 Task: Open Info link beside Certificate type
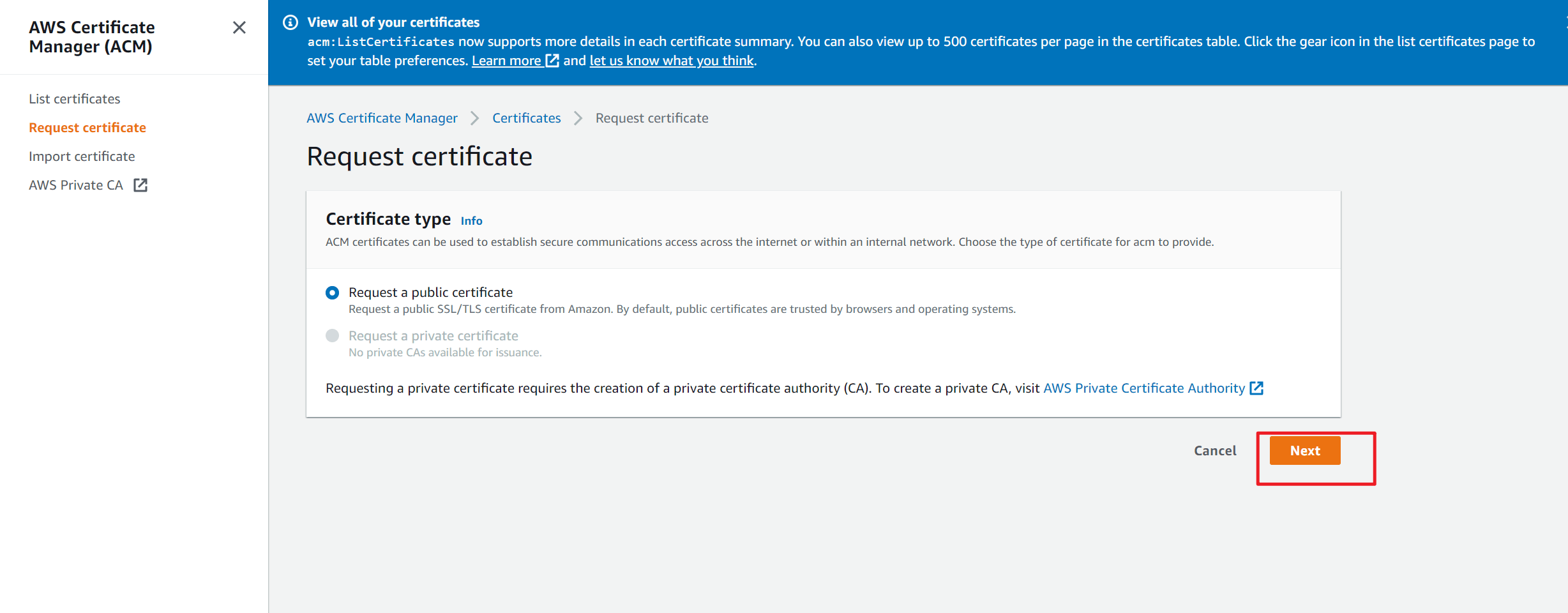click(472, 221)
